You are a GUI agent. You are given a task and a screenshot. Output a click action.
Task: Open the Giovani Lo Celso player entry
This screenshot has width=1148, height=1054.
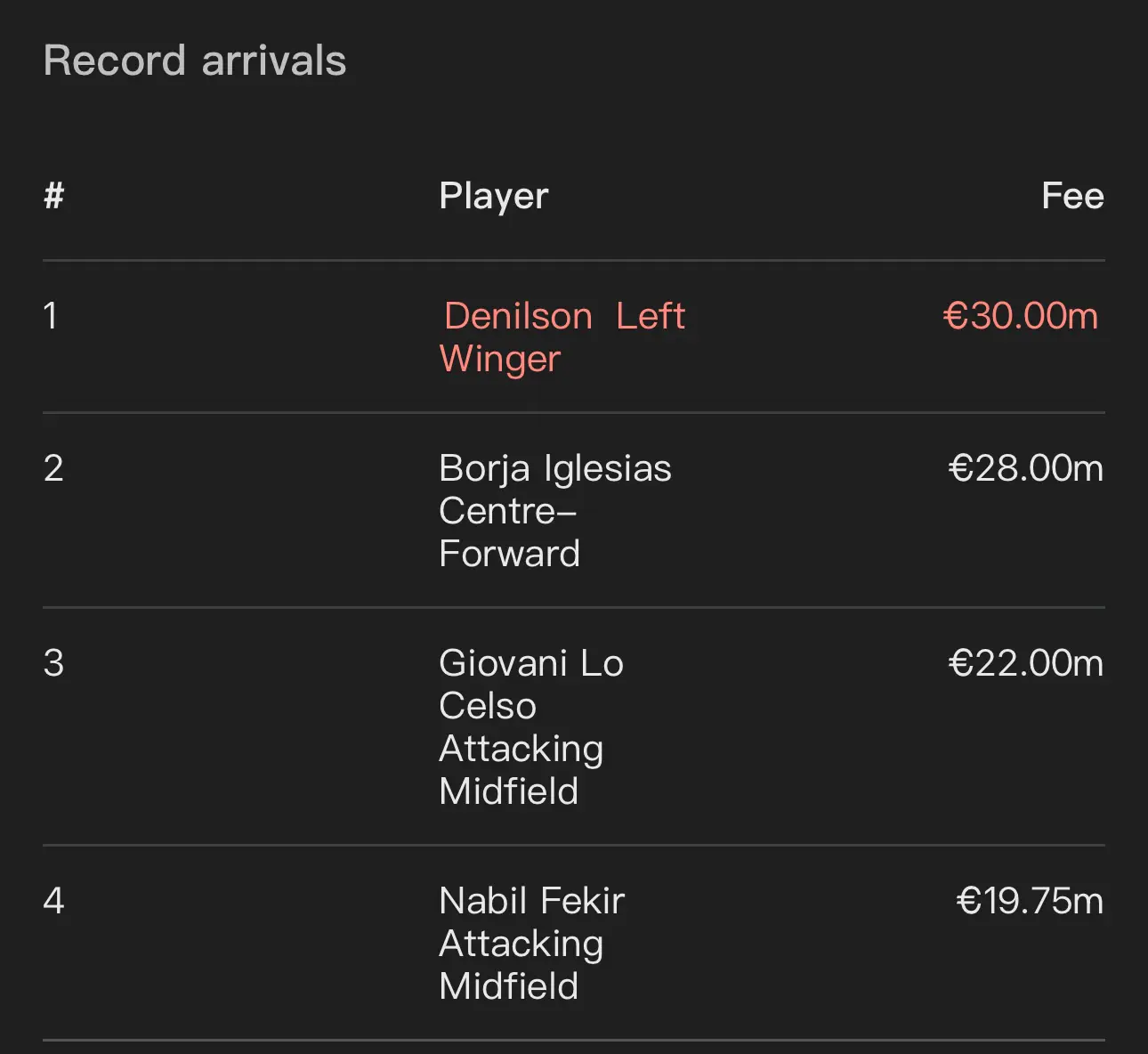pyautogui.click(x=531, y=685)
